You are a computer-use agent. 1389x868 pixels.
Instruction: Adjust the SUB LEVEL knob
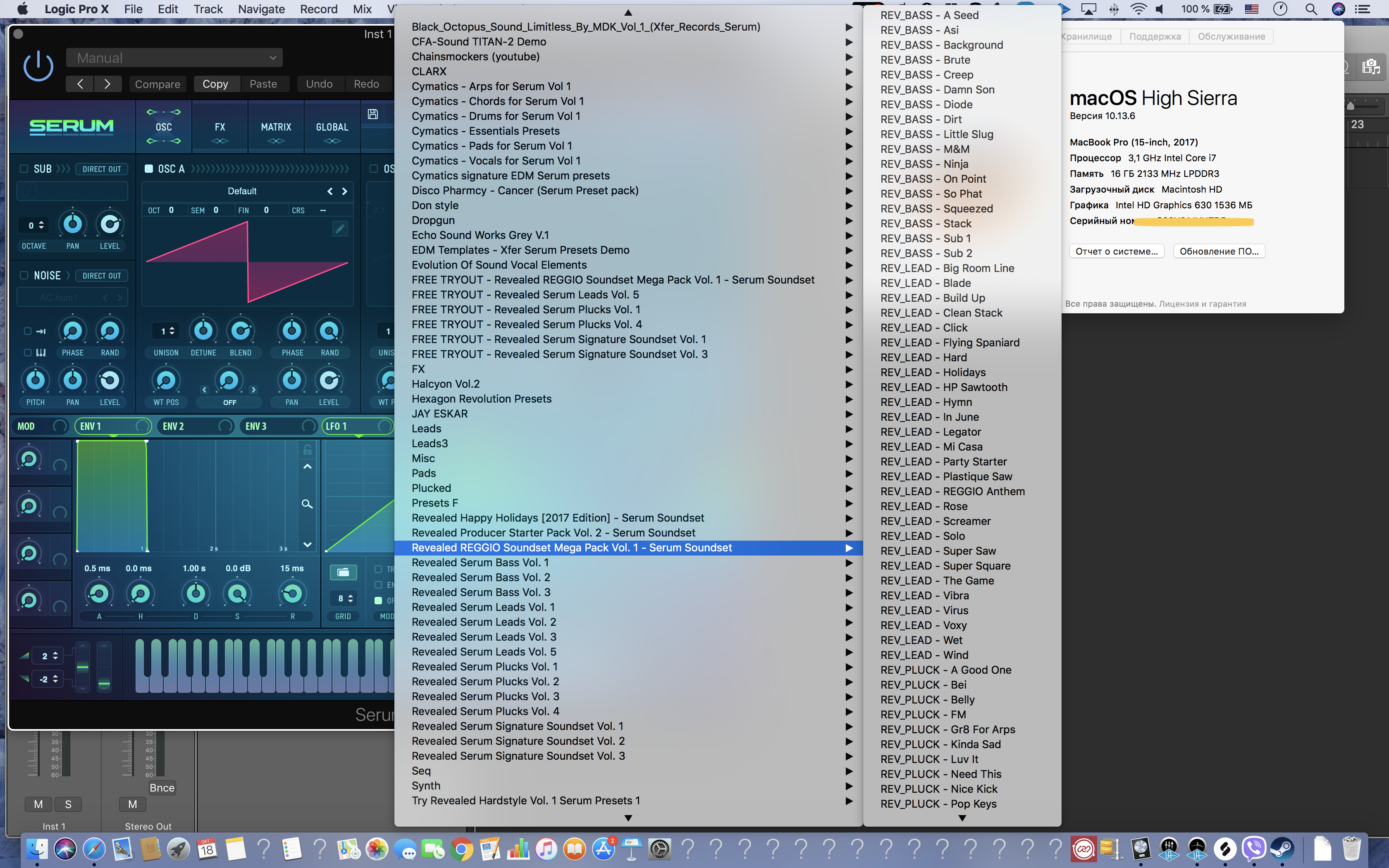[110, 224]
